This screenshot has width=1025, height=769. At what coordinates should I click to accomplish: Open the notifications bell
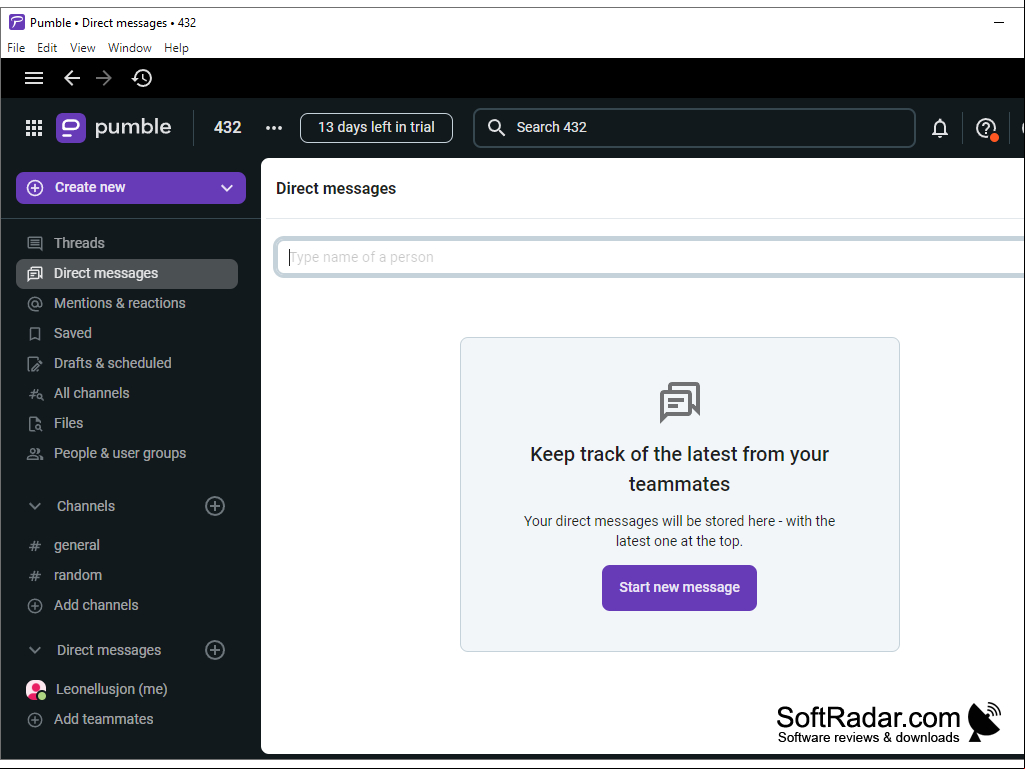coord(940,128)
